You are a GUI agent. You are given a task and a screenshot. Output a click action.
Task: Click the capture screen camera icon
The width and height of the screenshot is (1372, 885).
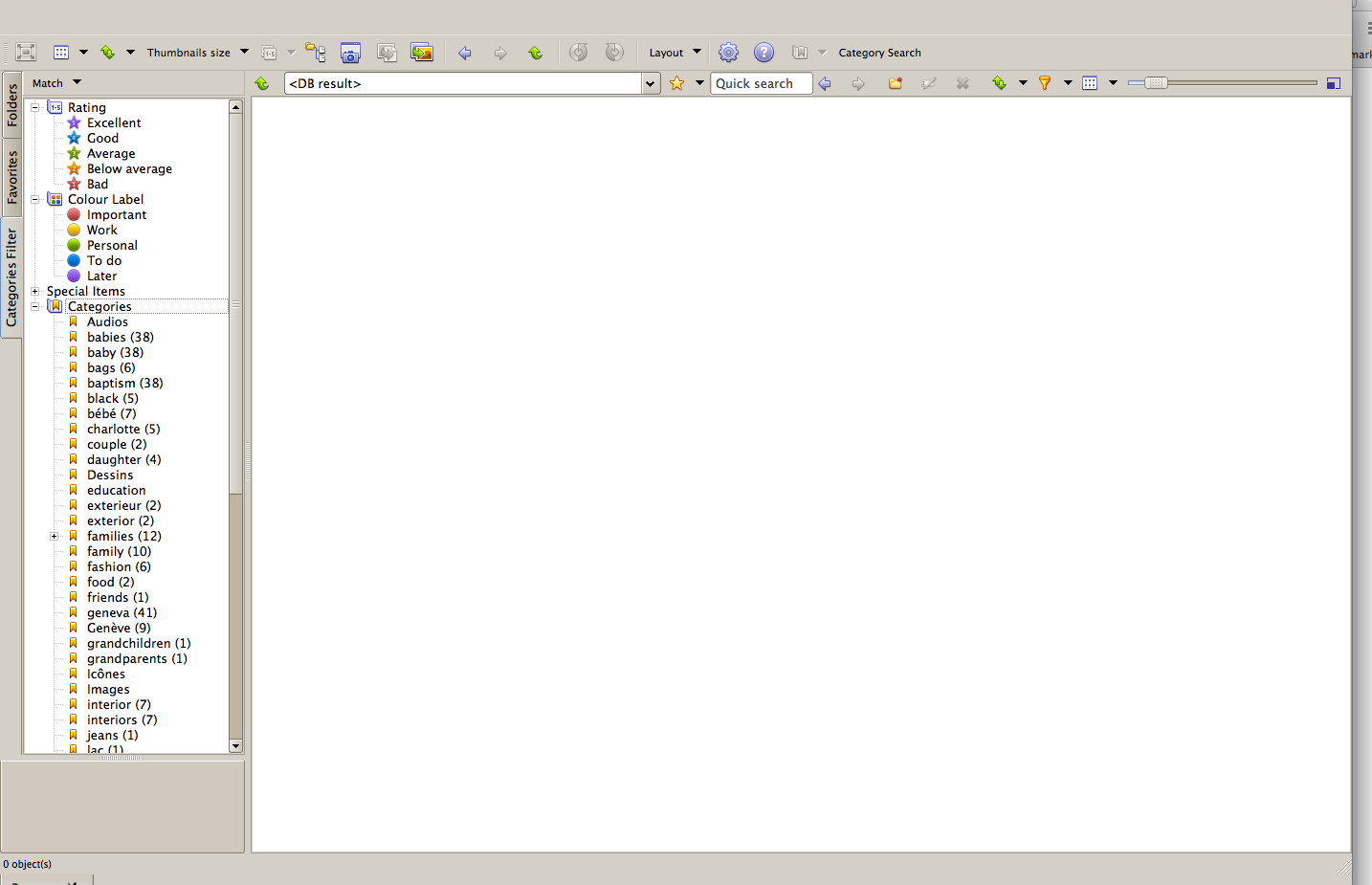[x=351, y=53]
